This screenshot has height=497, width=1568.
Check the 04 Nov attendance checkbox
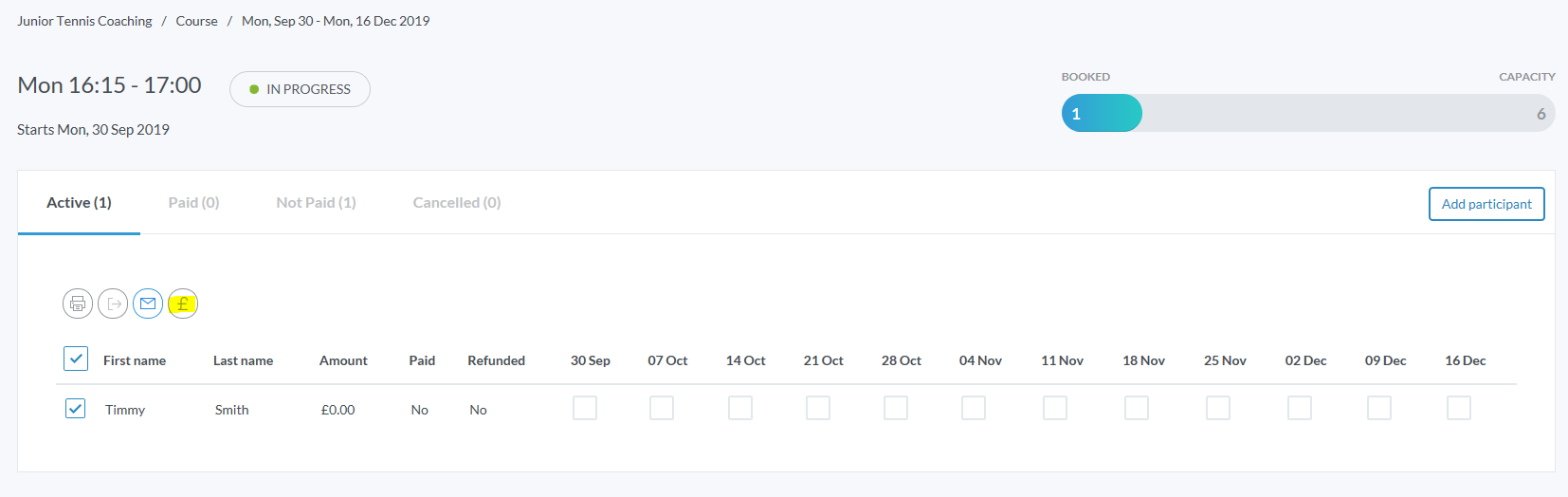click(x=974, y=408)
